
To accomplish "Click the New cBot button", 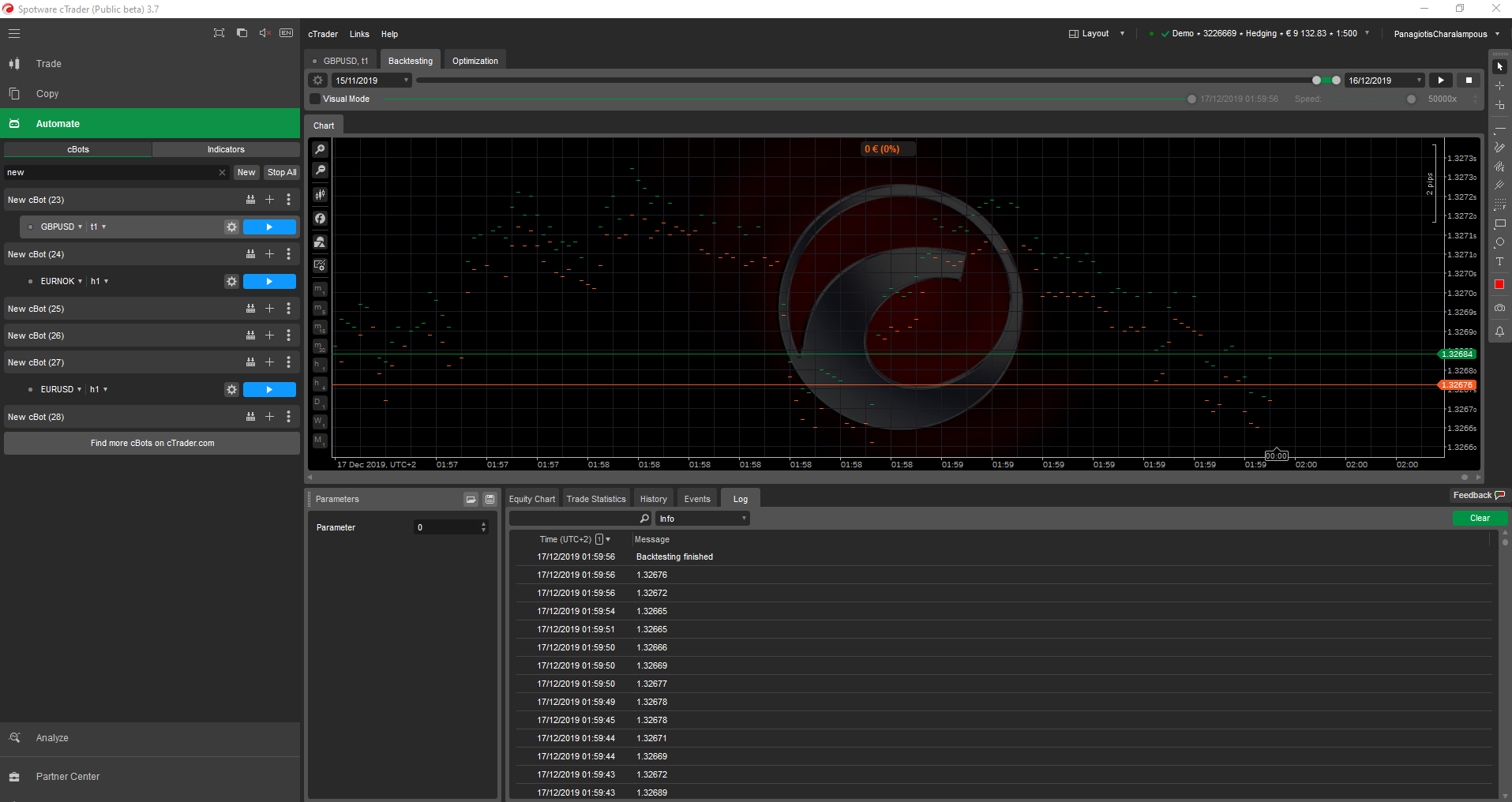I will click(x=246, y=172).
